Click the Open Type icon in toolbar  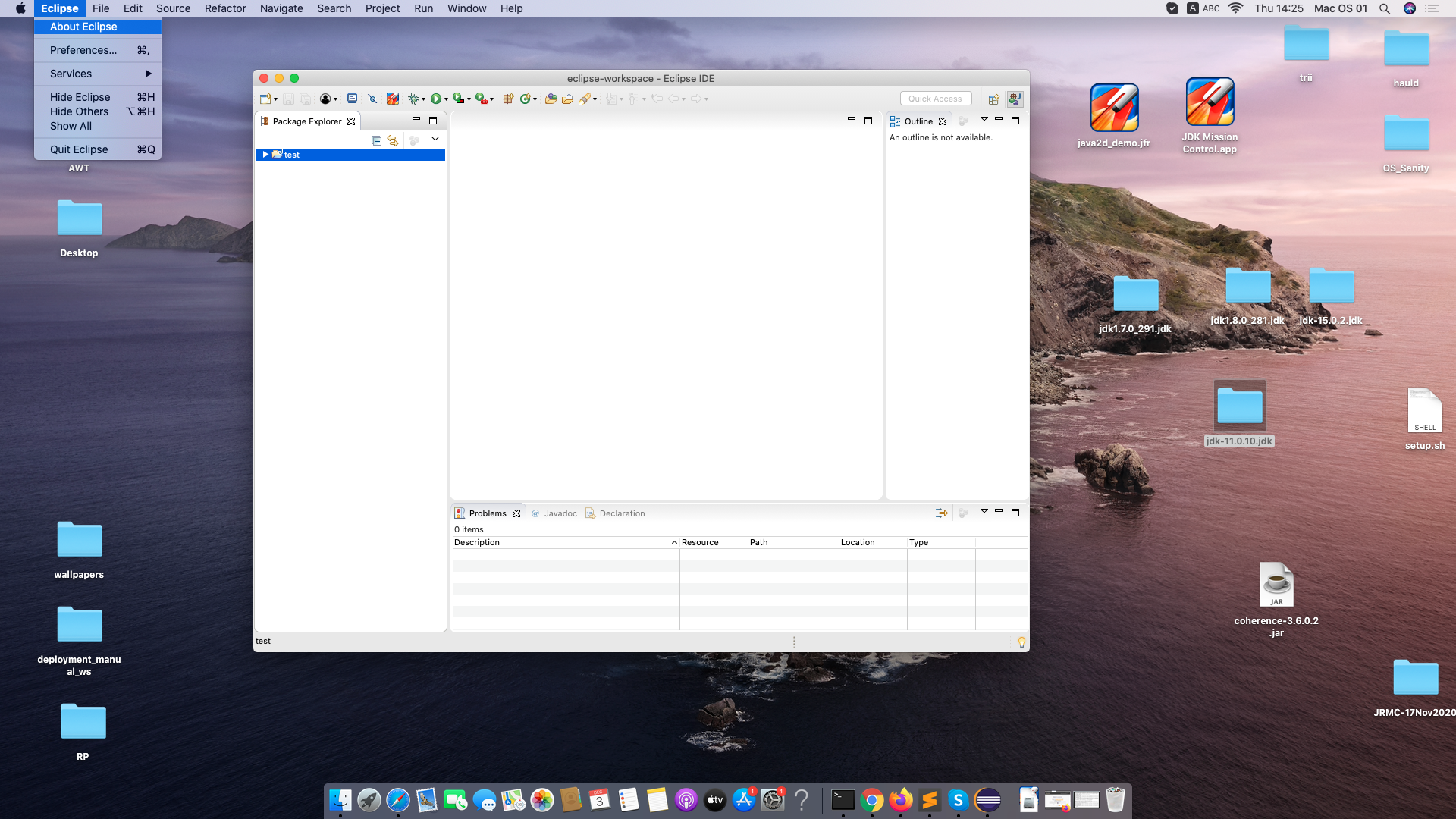pos(551,99)
